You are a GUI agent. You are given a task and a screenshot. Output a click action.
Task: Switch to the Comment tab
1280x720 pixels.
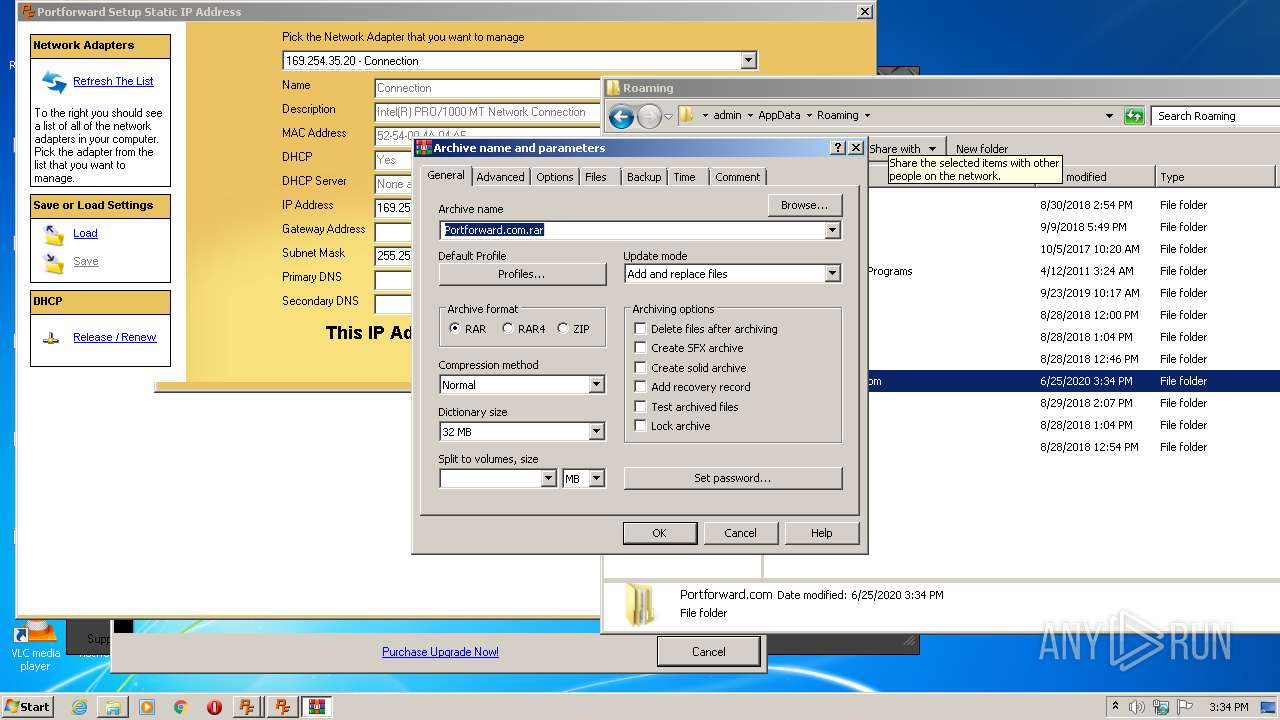(x=737, y=177)
